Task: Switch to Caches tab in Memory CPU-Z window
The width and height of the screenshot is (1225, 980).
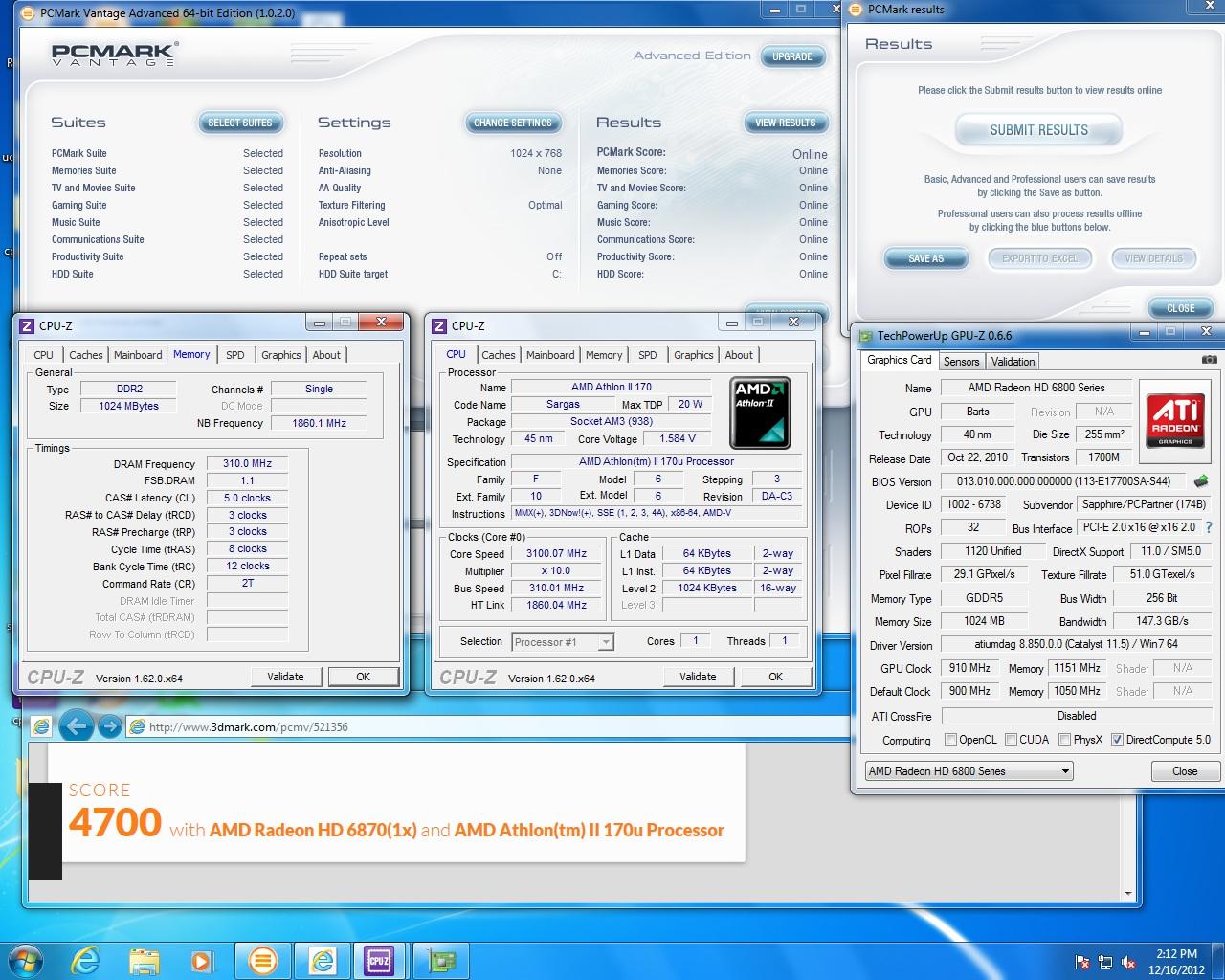Action: (x=85, y=355)
